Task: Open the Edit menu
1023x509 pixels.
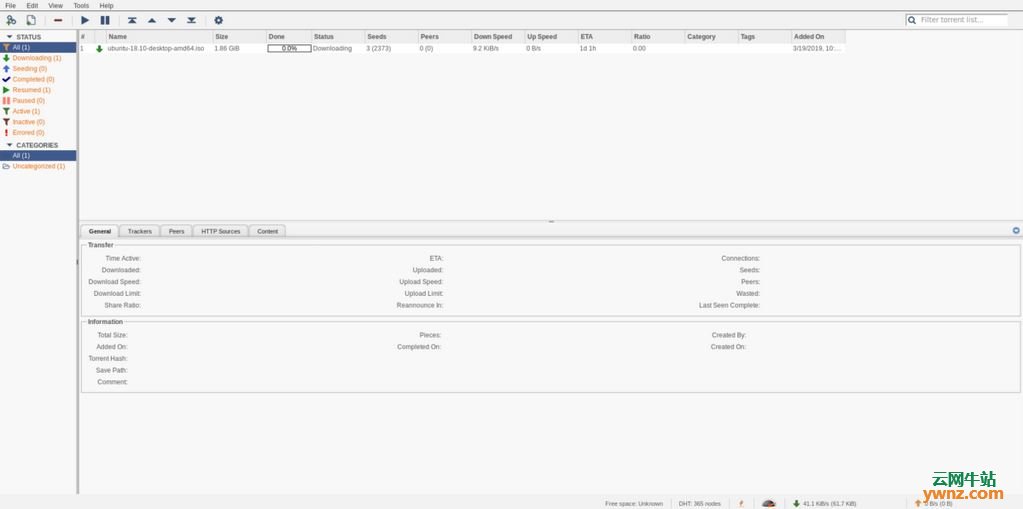Action: [32, 5]
